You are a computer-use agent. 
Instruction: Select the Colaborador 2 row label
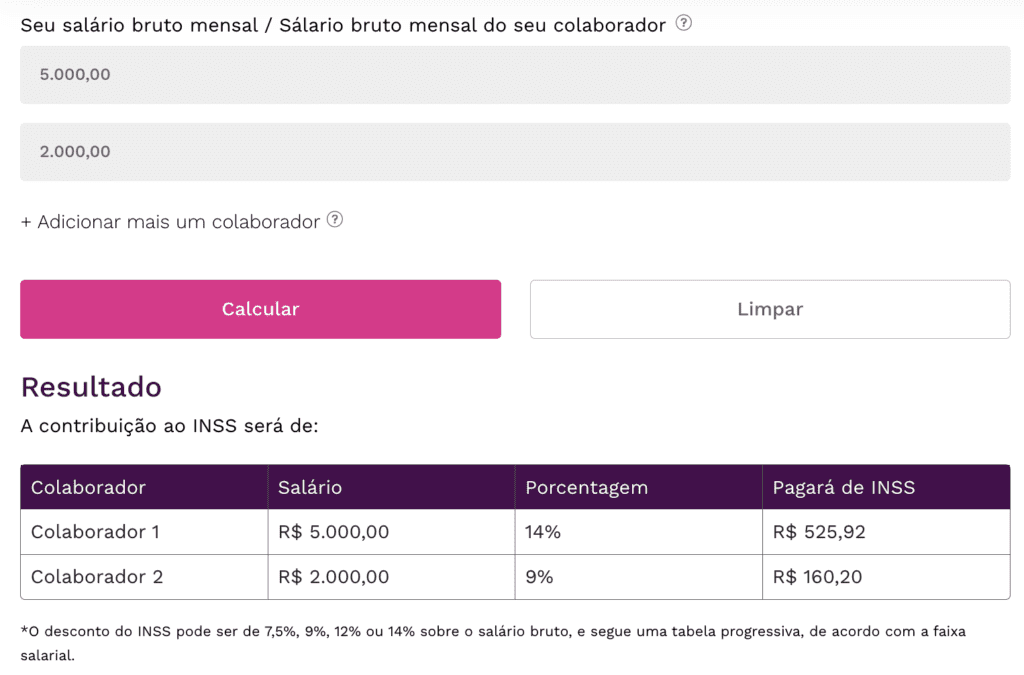pos(97,577)
